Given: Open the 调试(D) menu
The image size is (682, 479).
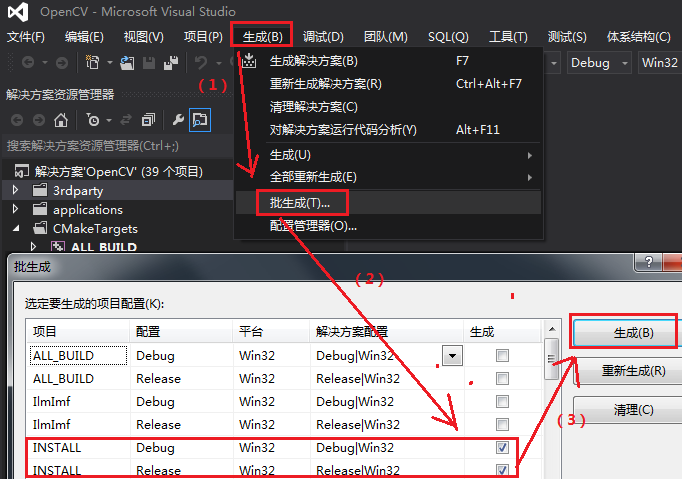Looking at the screenshot, I should tap(323, 37).
